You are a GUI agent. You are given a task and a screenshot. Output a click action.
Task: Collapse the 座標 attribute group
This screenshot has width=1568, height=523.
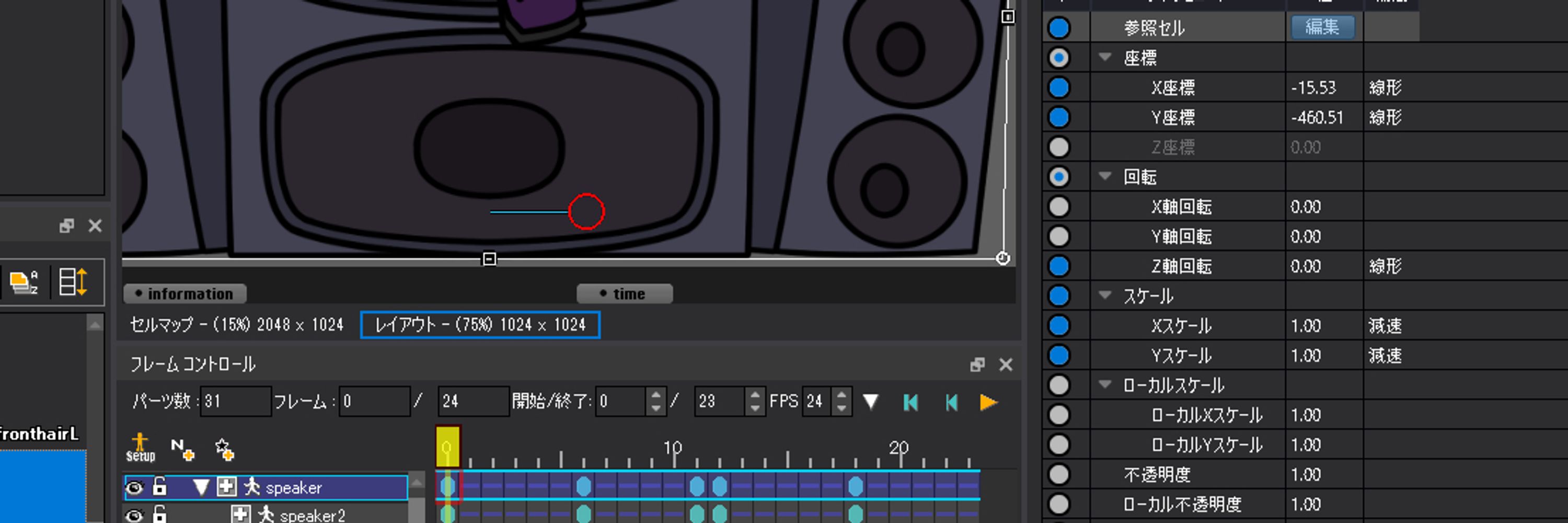1105,57
